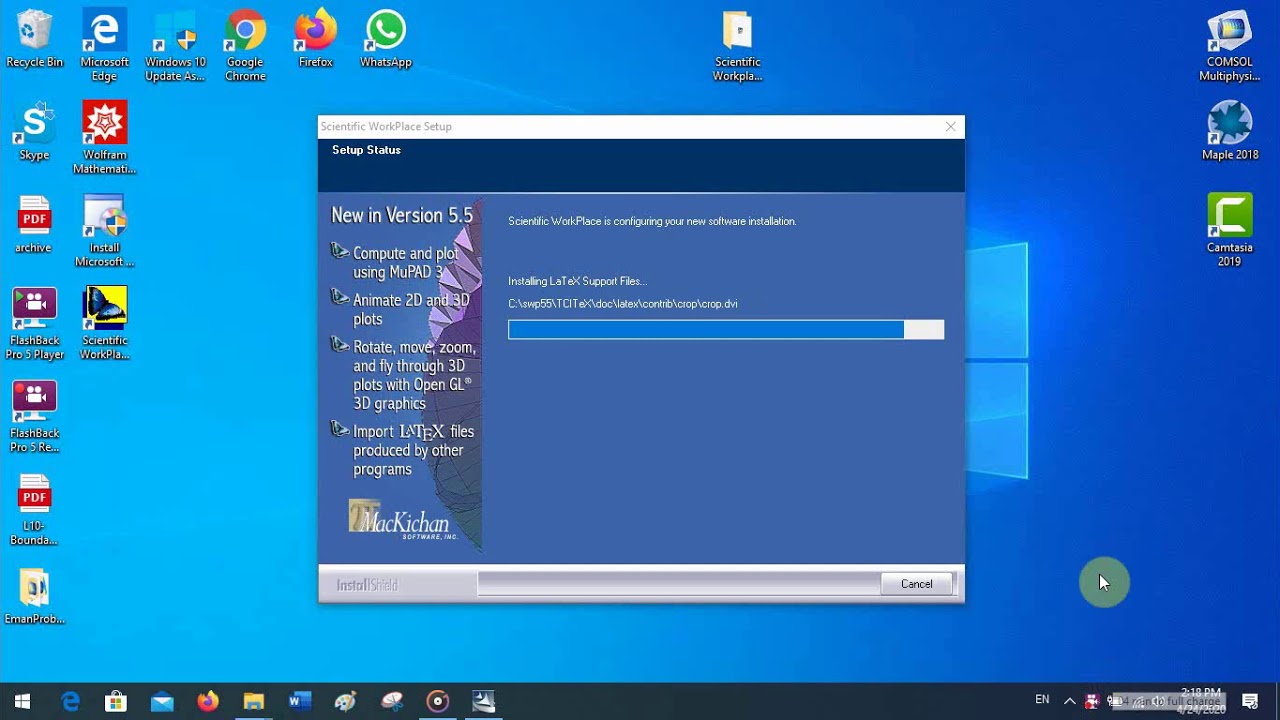Select the Install Microsoft desktop icon
The height and width of the screenshot is (720, 1280).
click(105, 231)
